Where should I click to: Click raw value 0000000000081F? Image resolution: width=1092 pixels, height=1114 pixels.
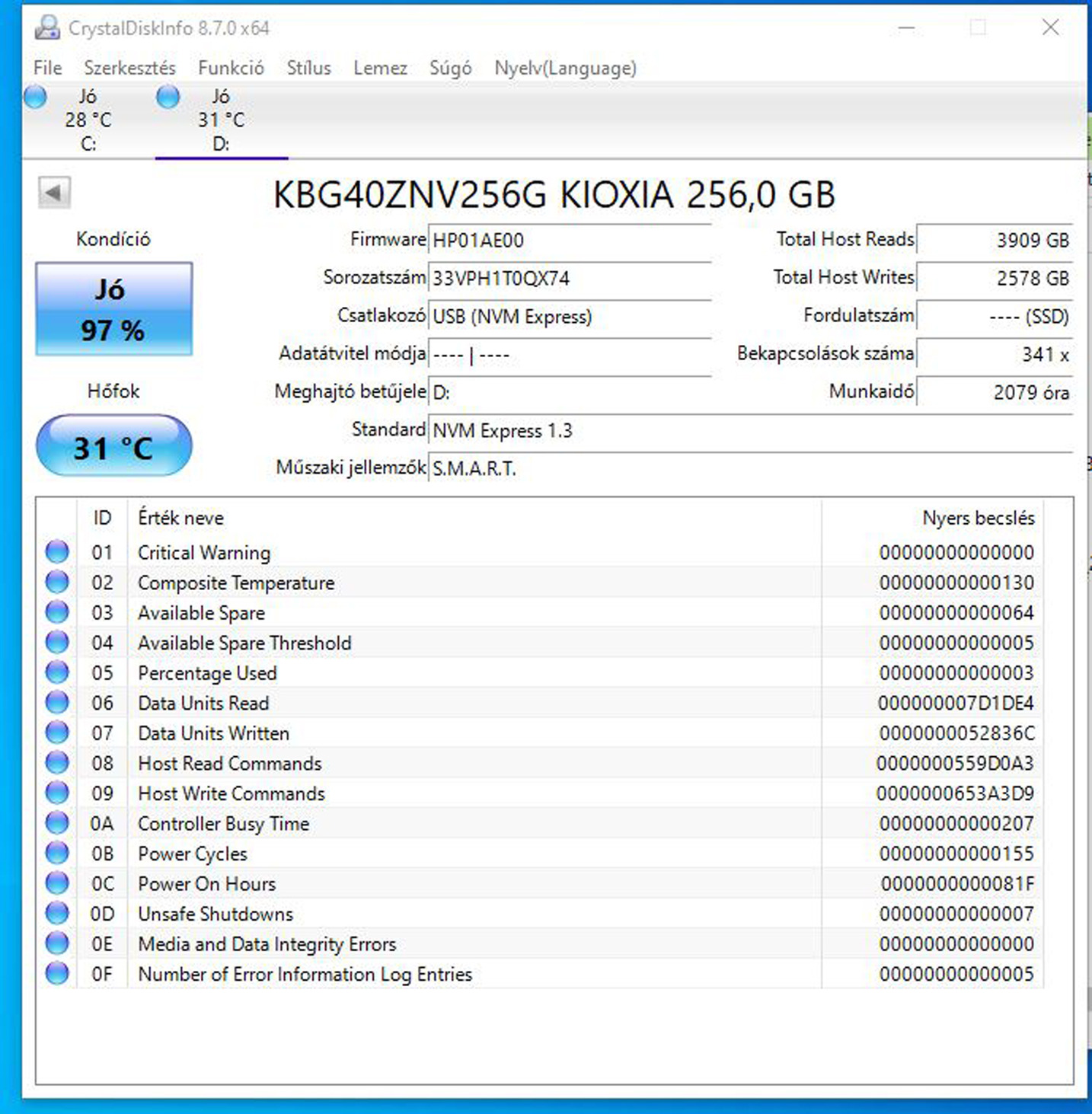point(958,883)
